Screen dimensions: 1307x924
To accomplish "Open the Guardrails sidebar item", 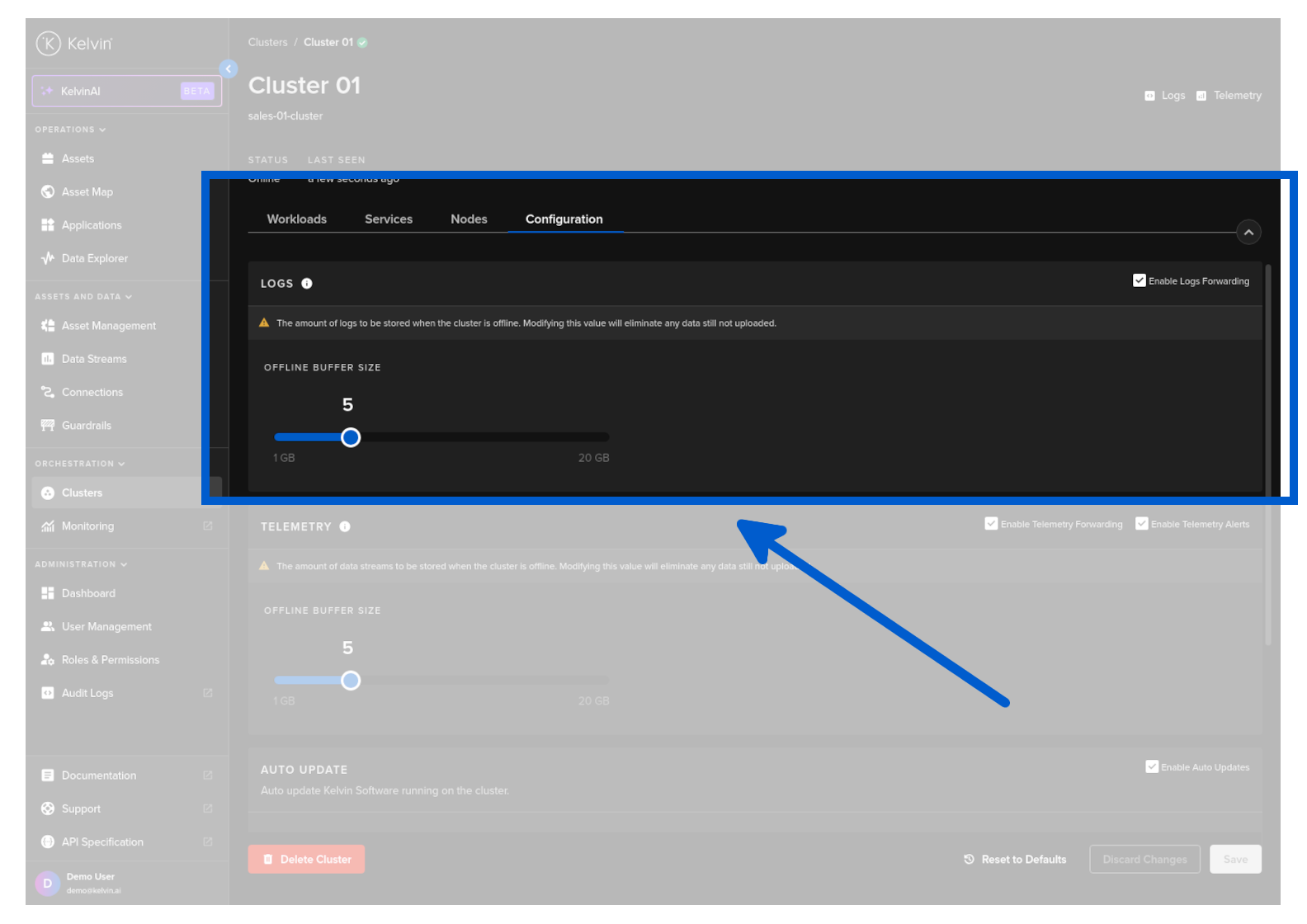I will (x=86, y=426).
